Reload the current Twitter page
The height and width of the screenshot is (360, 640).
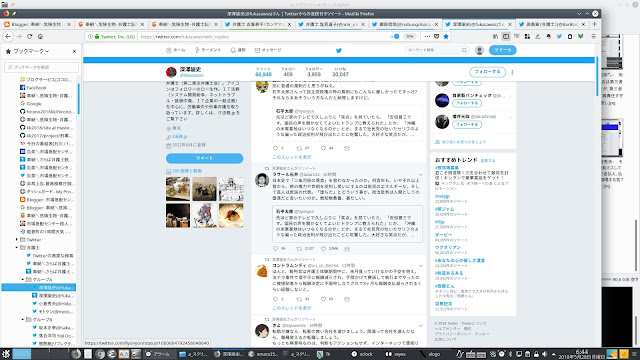tap(29, 36)
